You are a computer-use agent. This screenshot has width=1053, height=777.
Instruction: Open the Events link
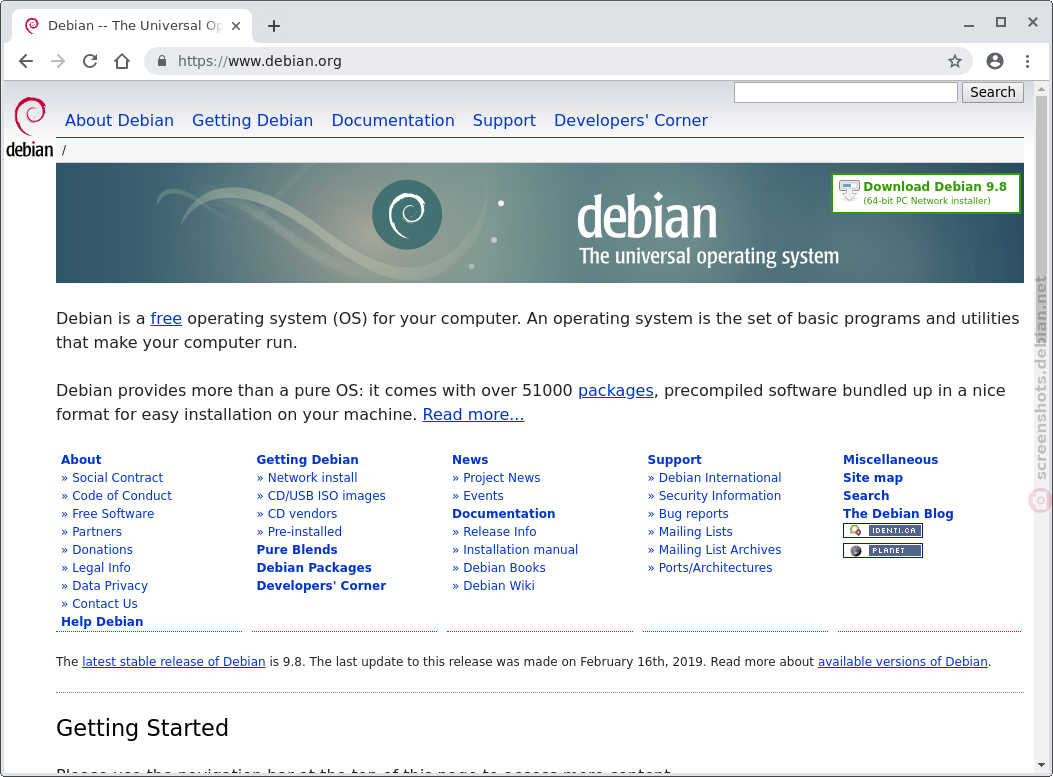[x=483, y=496]
